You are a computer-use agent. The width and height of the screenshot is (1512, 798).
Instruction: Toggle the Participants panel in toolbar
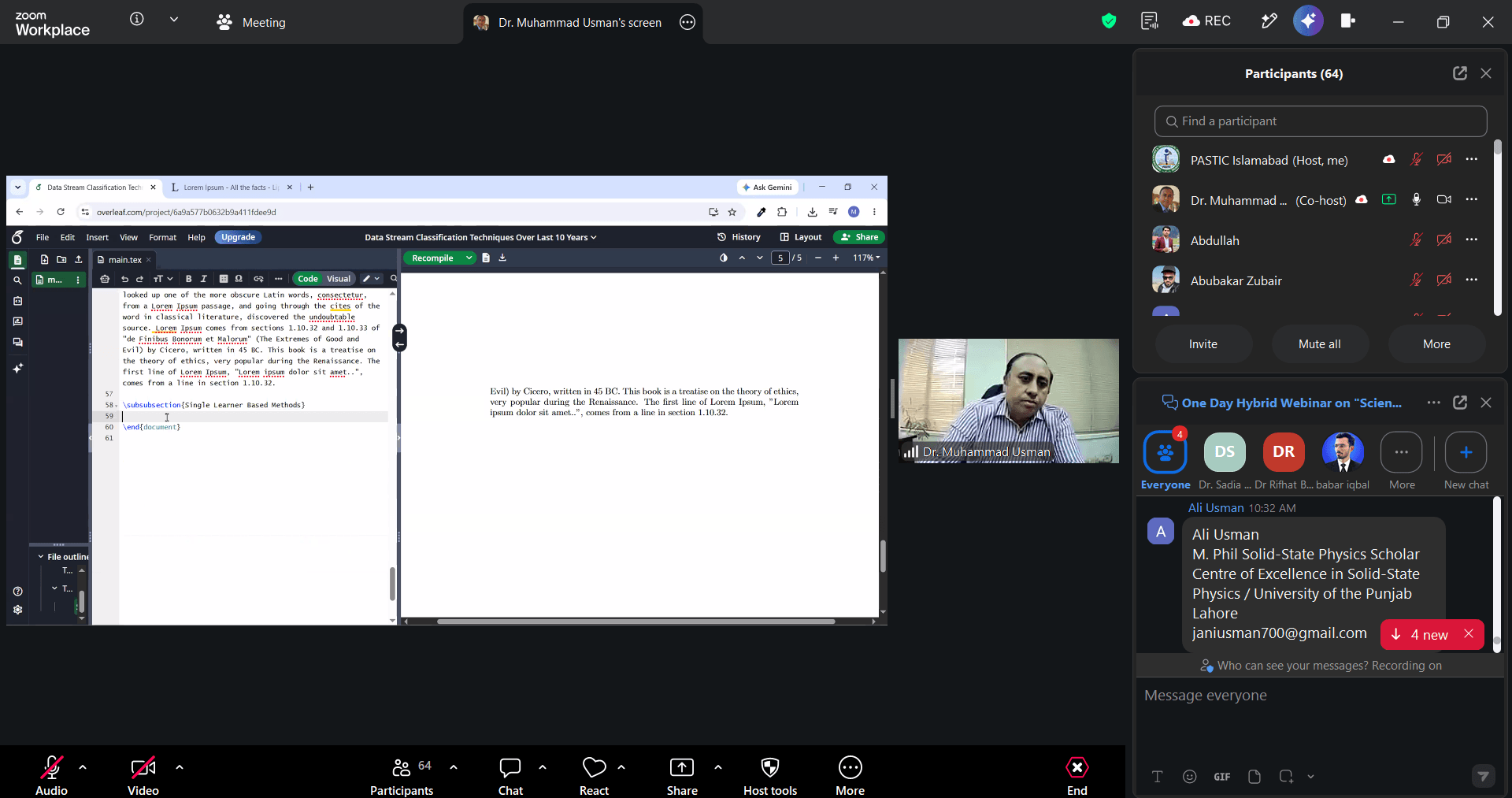402,775
